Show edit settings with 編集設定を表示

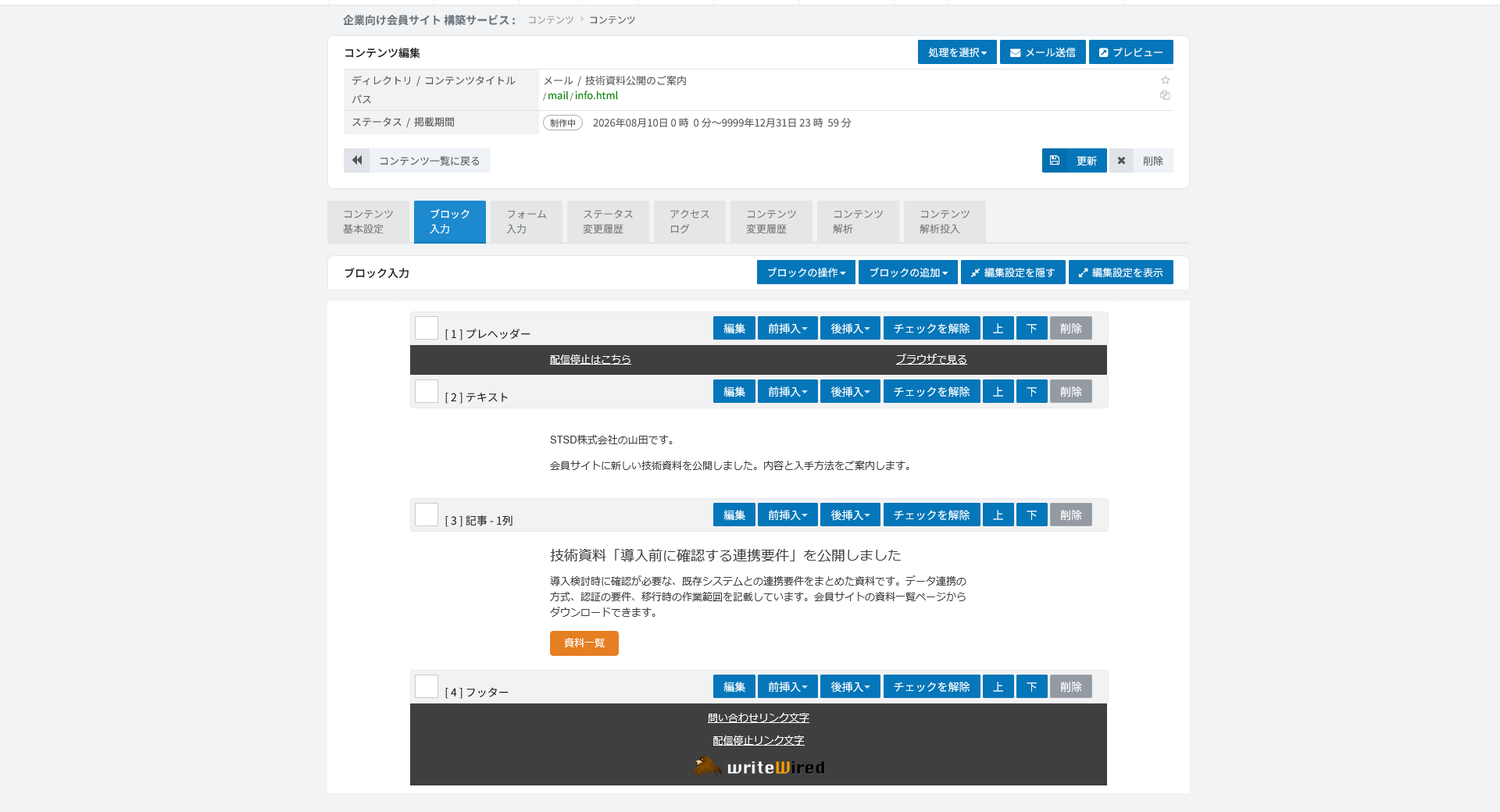click(x=1120, y=272)
